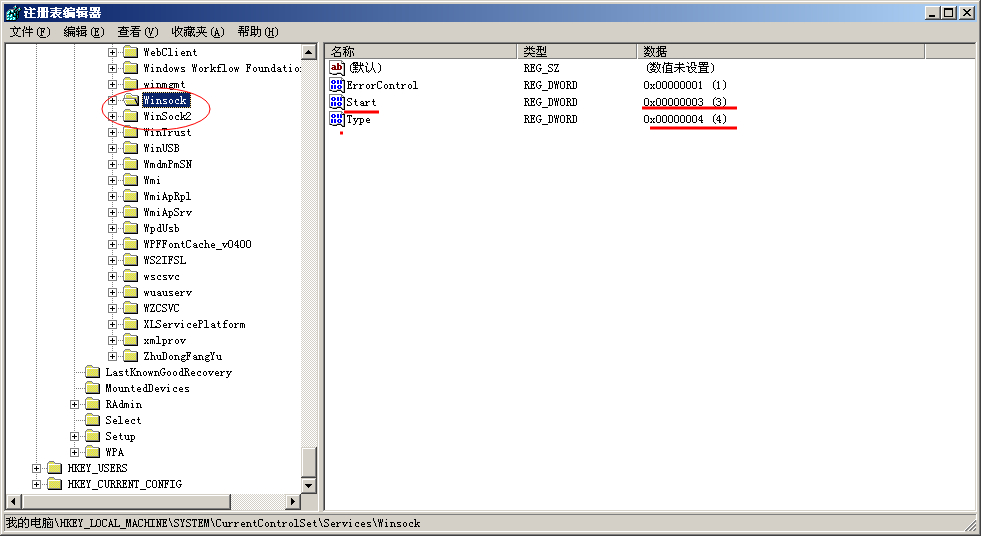Screen dimensions: 981x536
Task: Click the 0x00000004 (4) data cell
Action: click(685, 119)
